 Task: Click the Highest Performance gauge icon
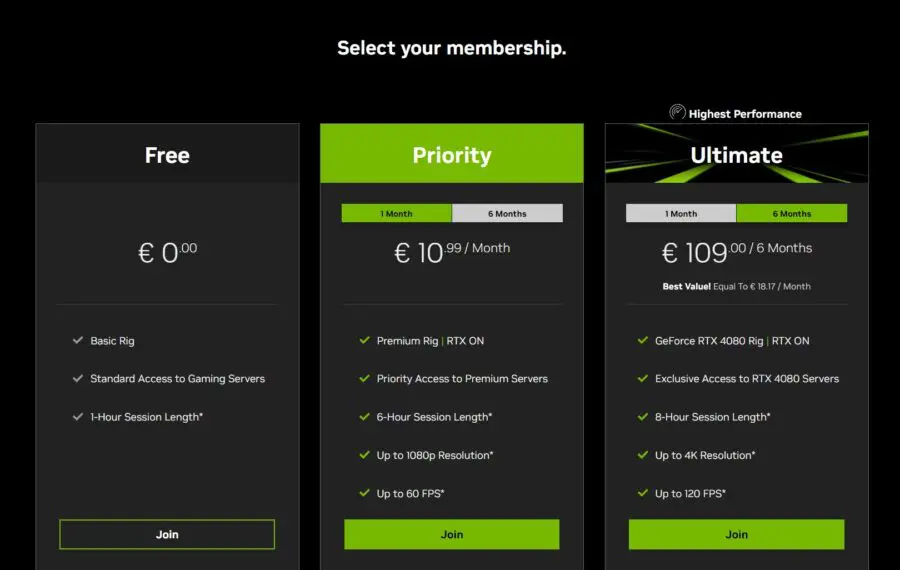(677, 113)
